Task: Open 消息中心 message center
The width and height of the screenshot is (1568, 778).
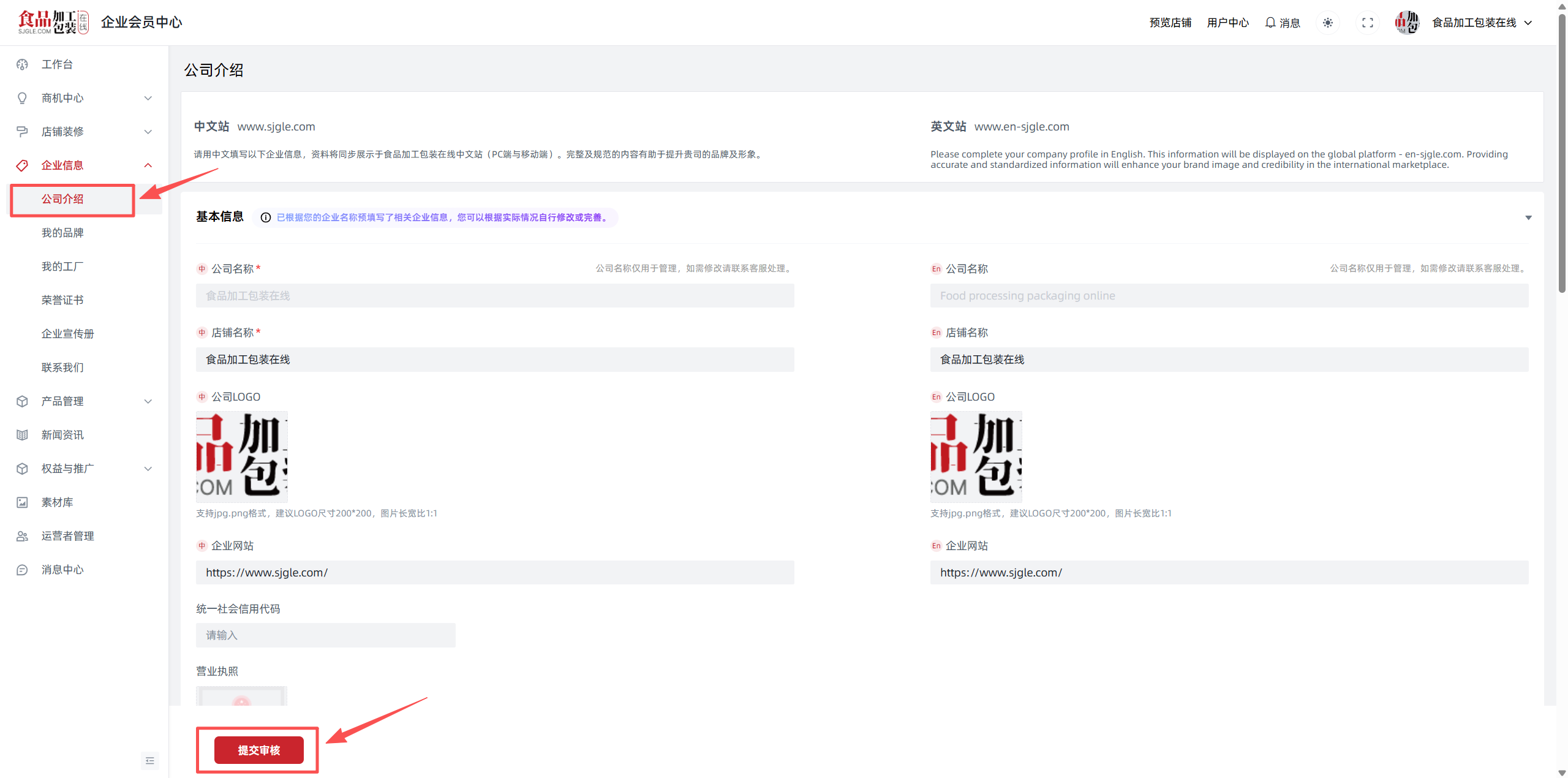Action: click(62, 570)
